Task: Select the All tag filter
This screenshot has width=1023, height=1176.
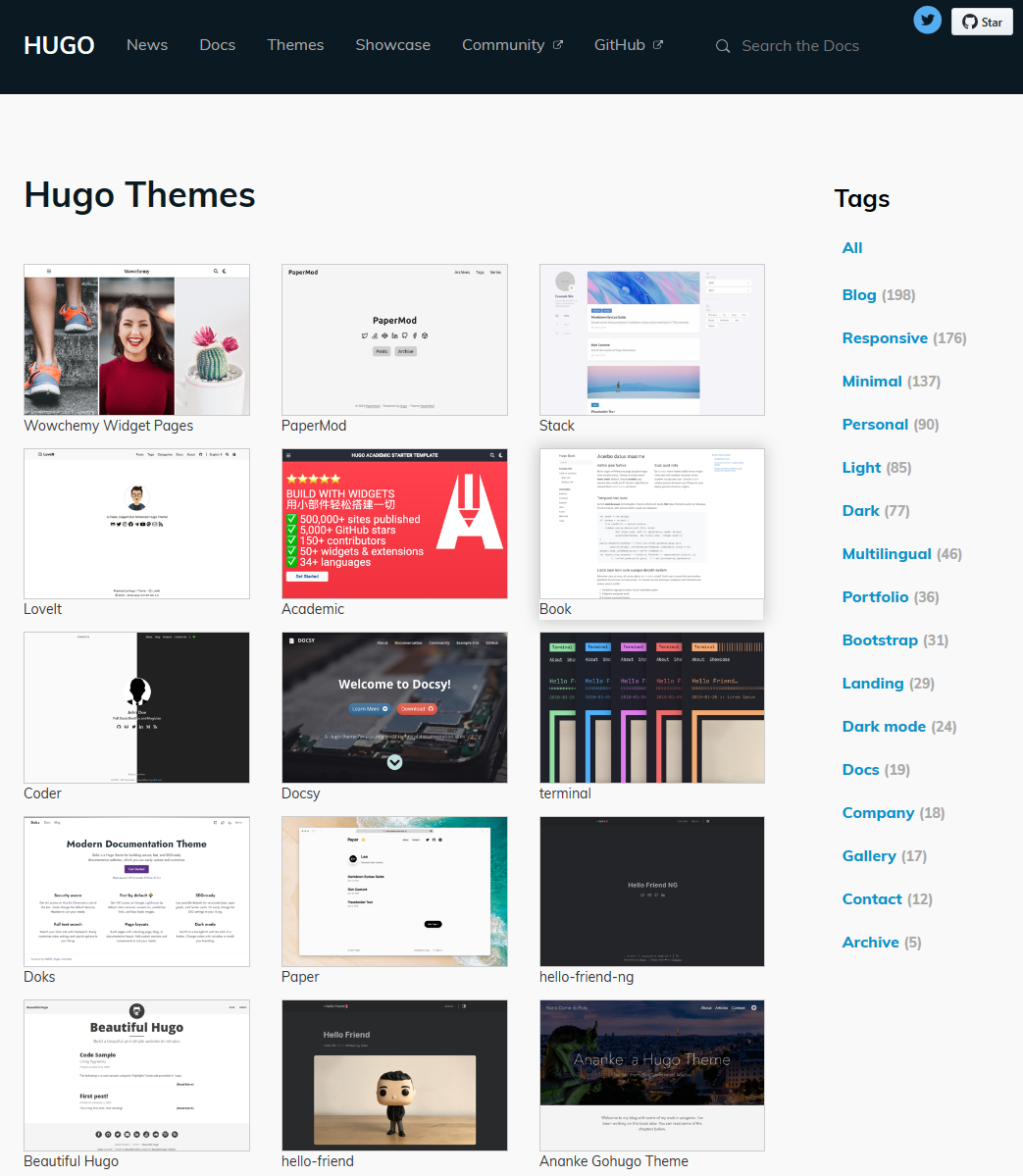Action: (852, 247)
